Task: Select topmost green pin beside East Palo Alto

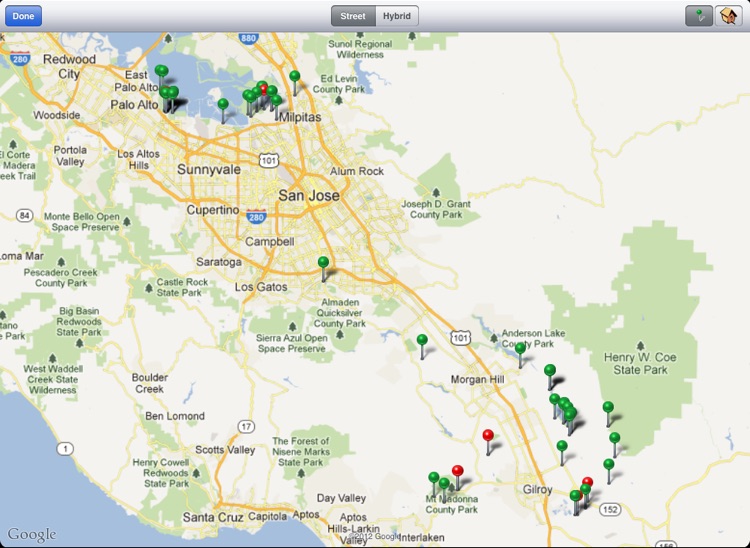Action: (x=162, y=71)
